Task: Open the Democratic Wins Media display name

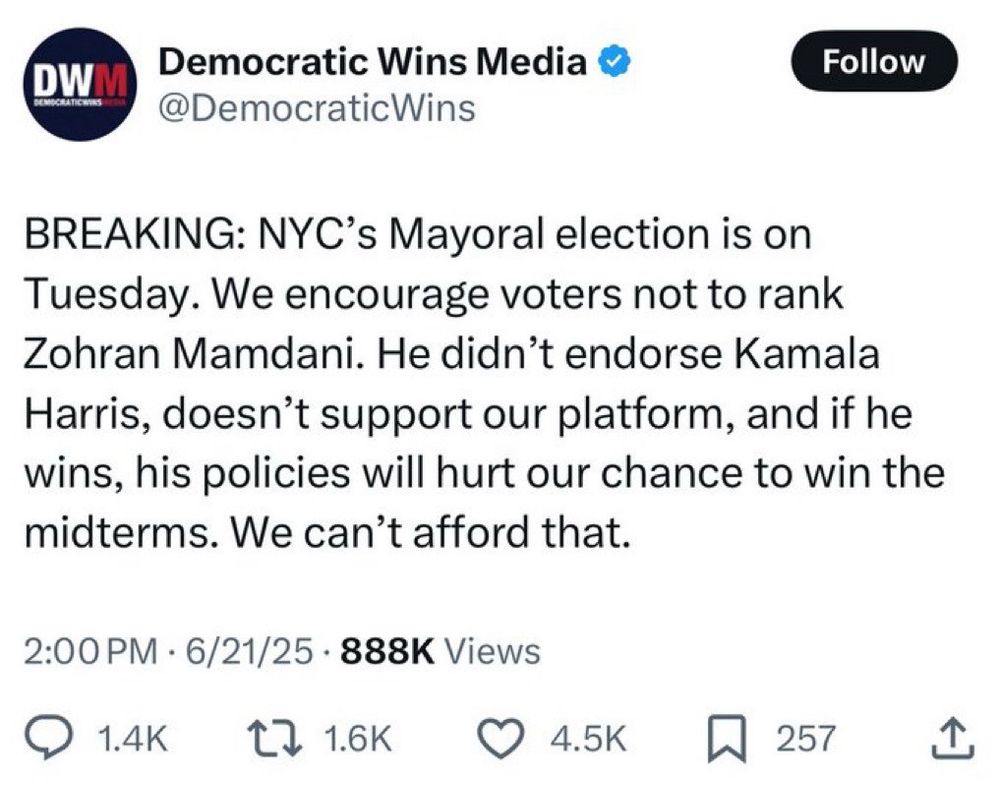Action: pos(373,63)
